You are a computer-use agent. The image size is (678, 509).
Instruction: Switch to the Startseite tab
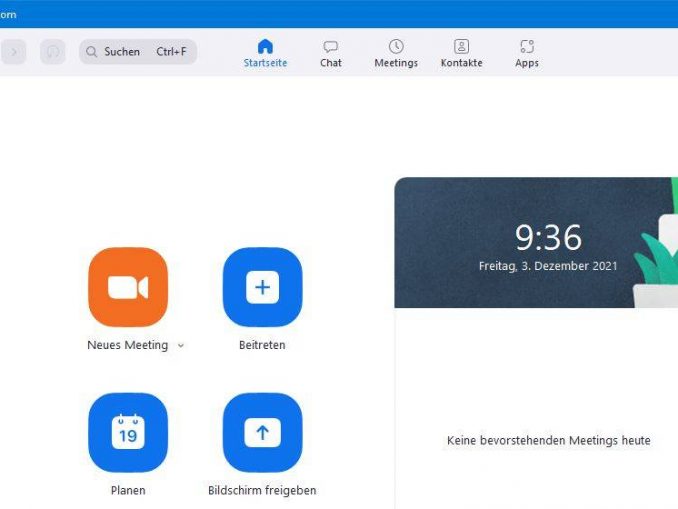[x=265, y=53]
